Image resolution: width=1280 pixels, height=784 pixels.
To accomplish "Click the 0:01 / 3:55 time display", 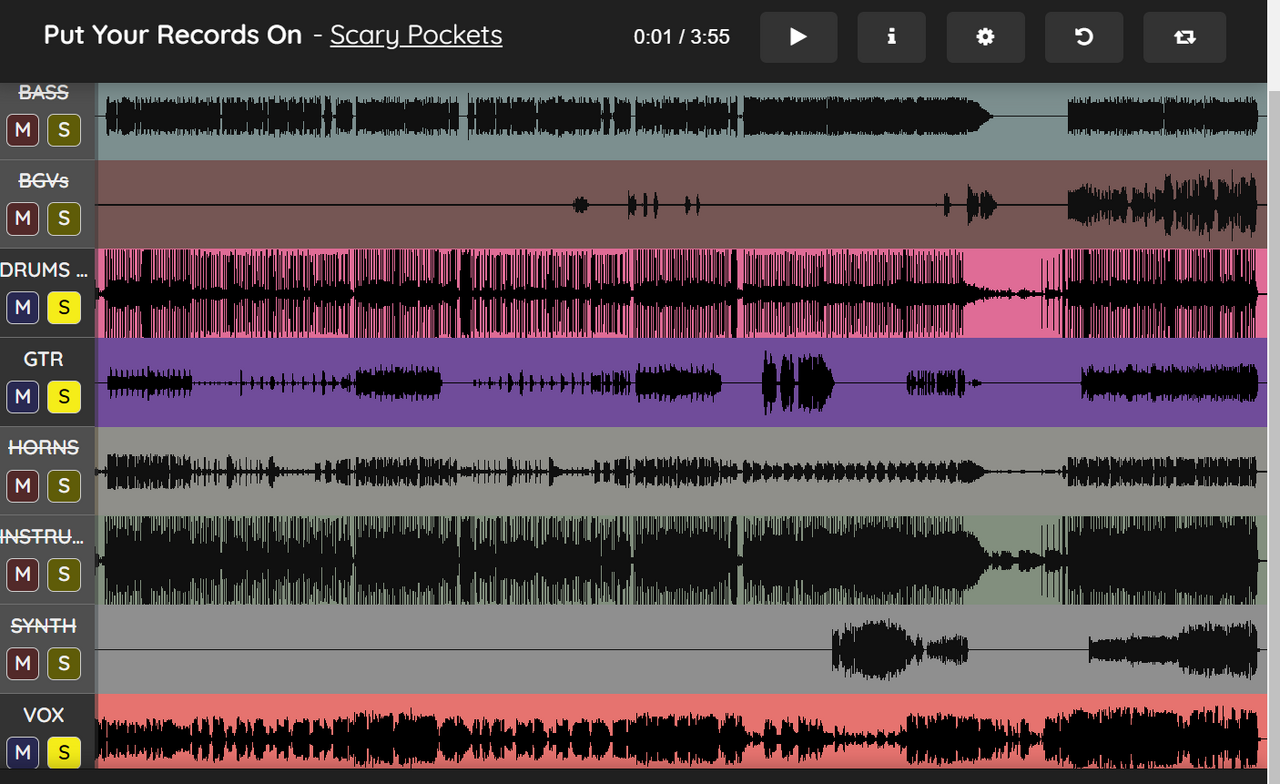I will point(681,37).
